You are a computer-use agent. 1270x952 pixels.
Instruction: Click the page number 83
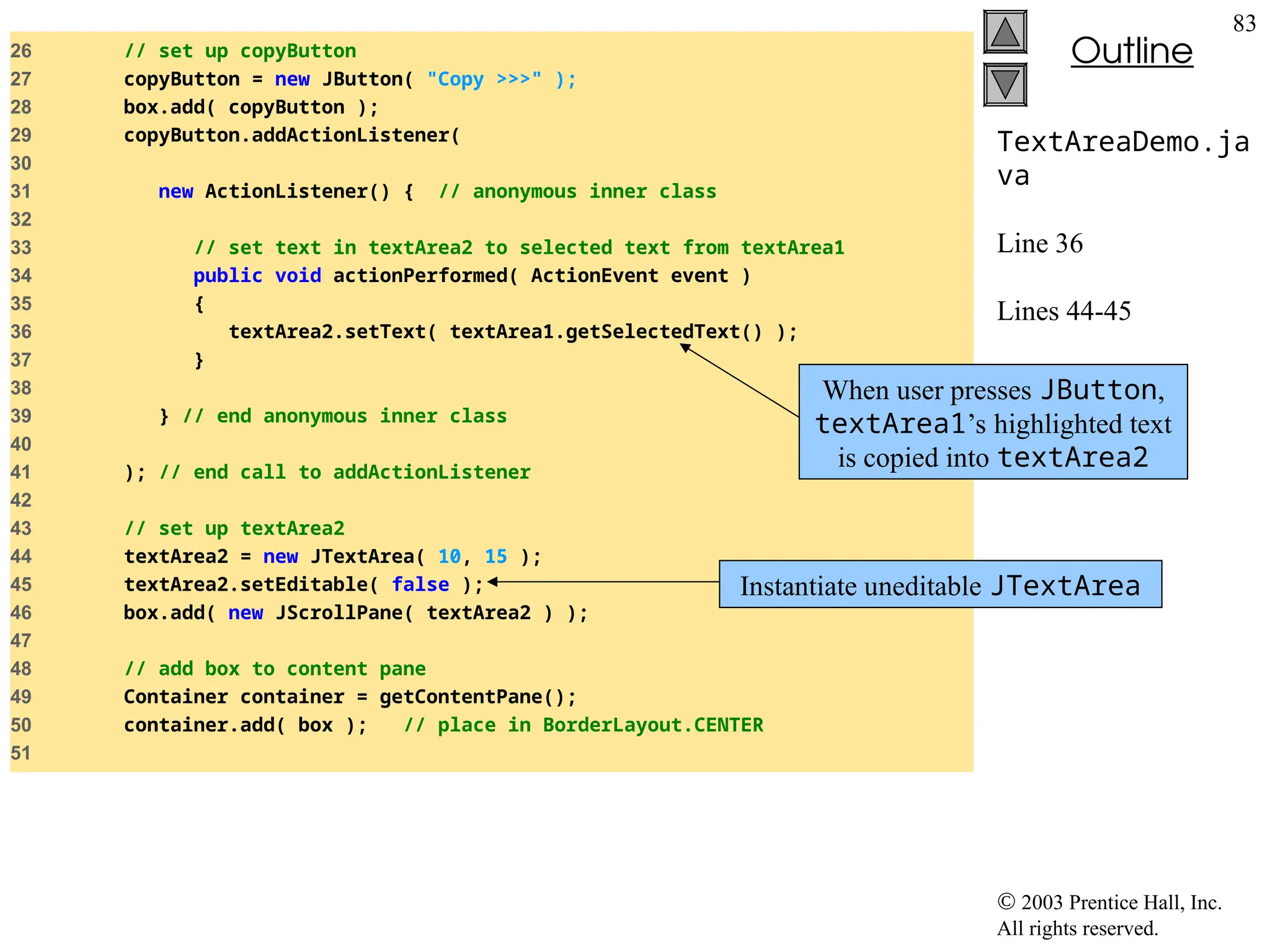[1244, 24]
